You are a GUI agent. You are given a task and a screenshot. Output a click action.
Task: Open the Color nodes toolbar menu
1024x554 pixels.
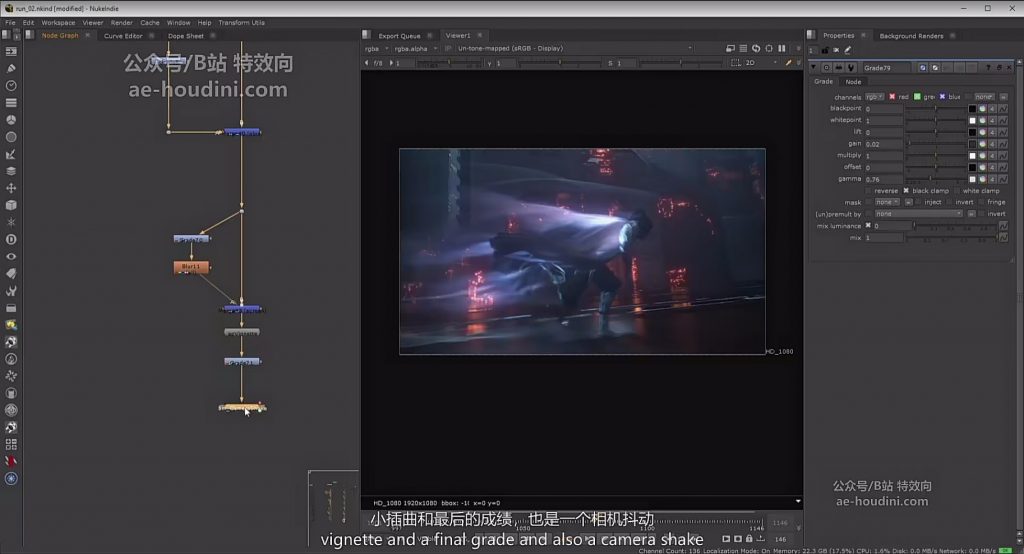(x=11, y=120)
